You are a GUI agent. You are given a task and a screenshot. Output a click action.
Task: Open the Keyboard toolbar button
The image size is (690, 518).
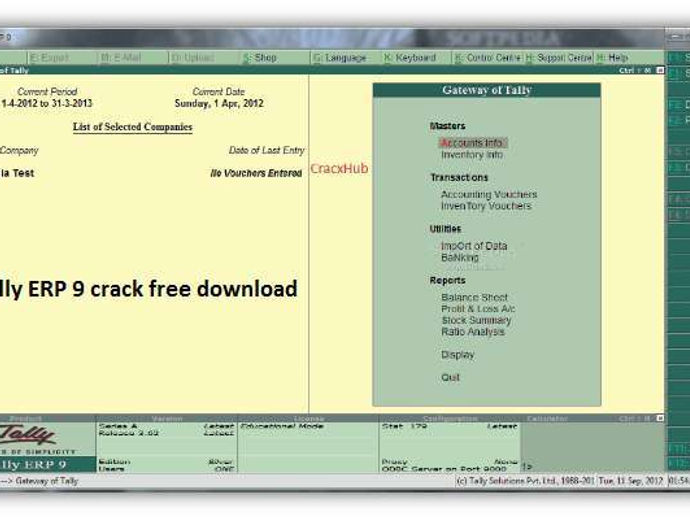coord(410,58)
